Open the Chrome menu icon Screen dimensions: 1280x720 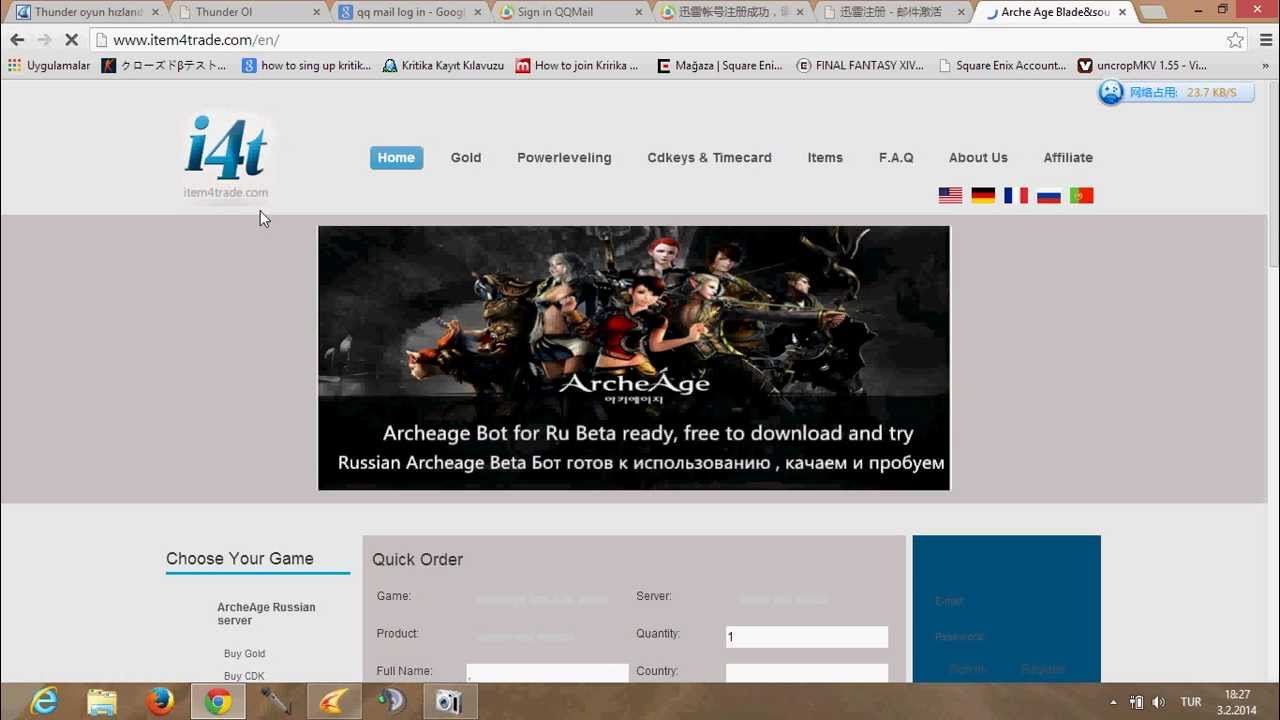tap(1264, 40)
